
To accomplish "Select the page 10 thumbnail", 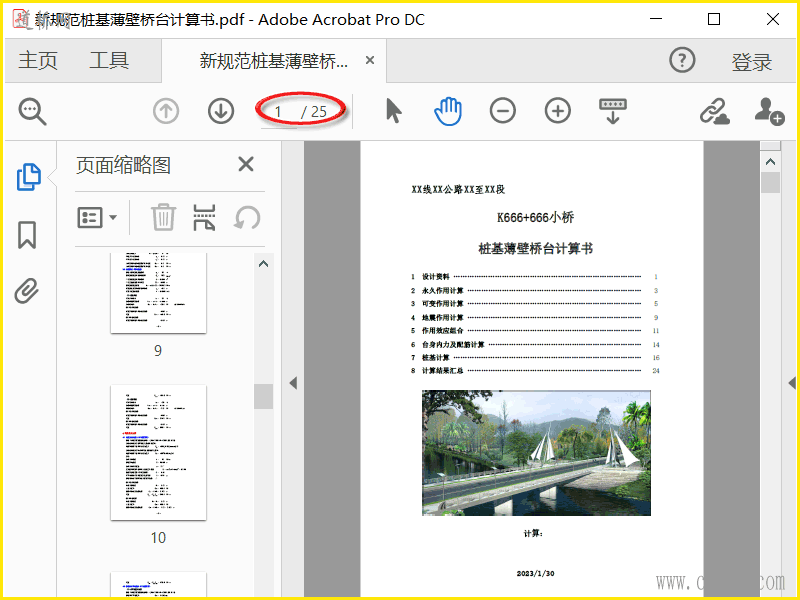I will (x=158, y=453).
